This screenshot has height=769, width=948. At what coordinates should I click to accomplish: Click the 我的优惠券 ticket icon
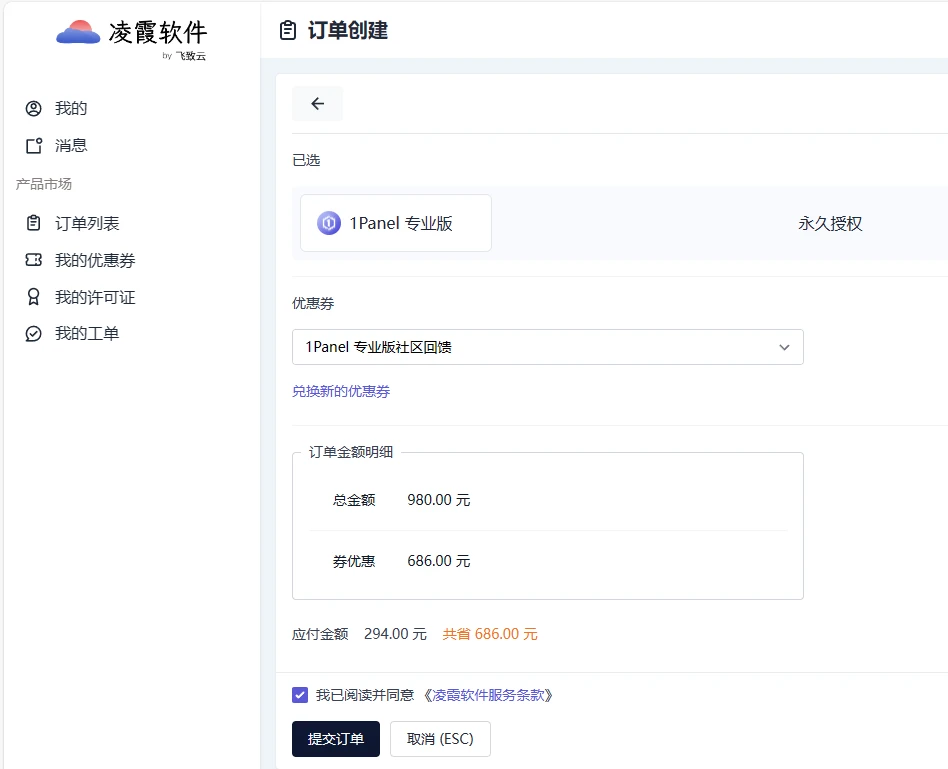click(34, 261)
